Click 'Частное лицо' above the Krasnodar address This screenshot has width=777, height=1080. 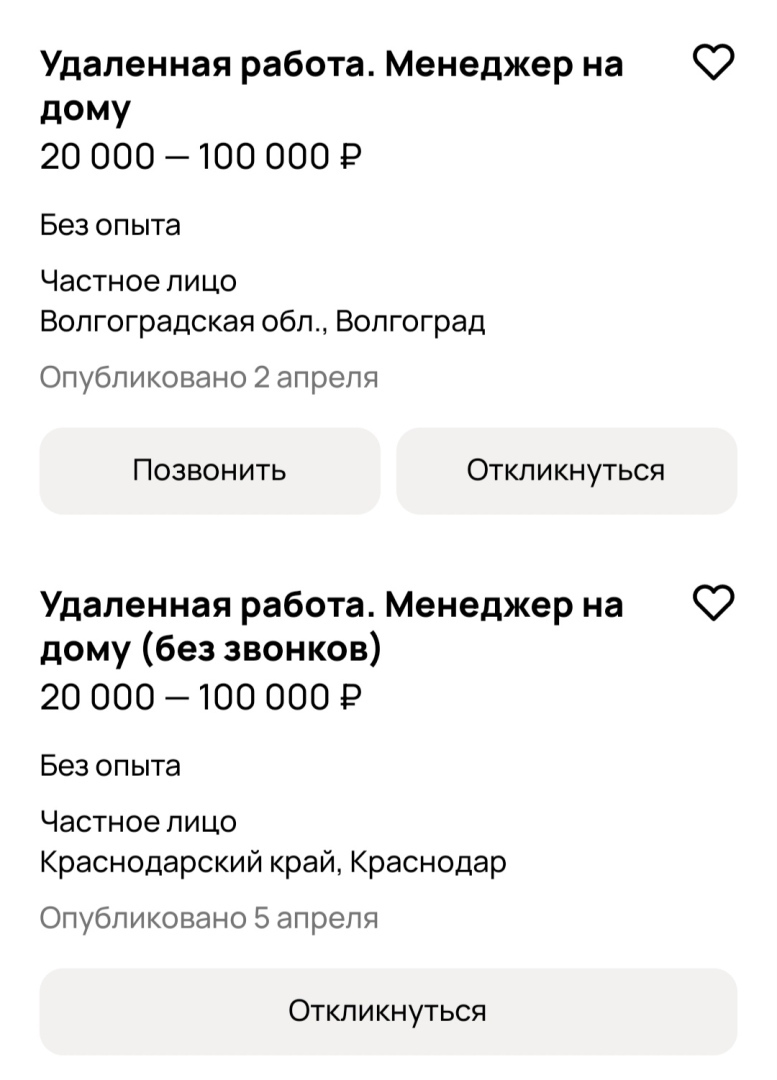tap(138, 822)
